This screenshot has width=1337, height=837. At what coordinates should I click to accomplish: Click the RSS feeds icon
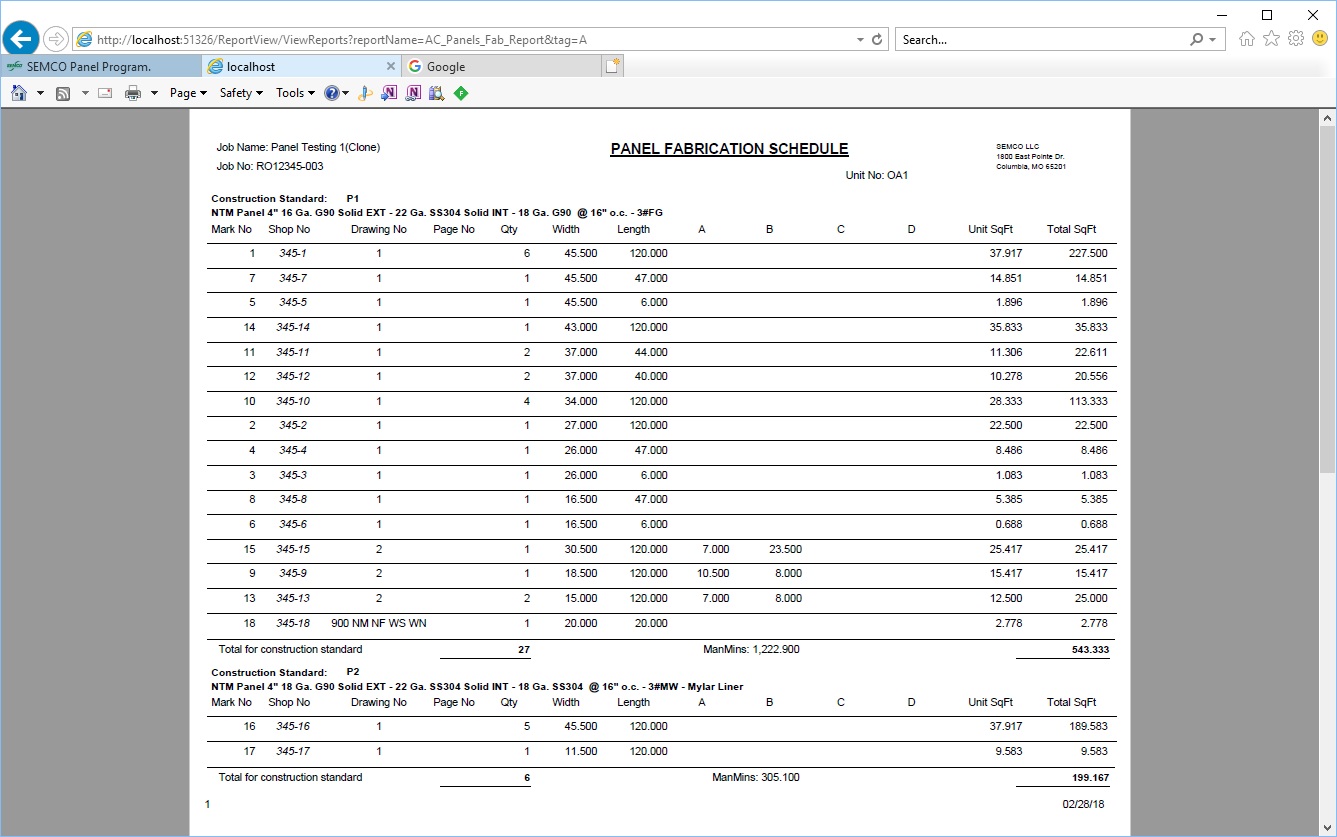63,93
